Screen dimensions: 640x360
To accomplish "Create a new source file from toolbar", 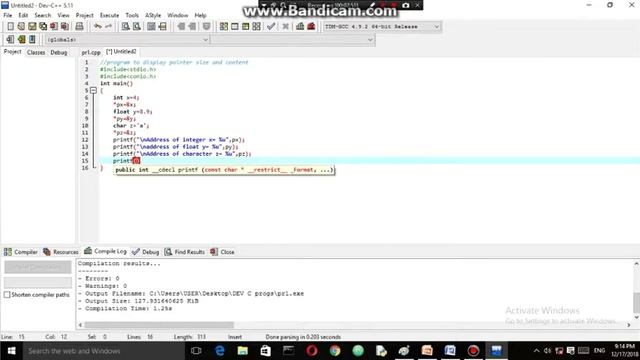I will (10, 27).
